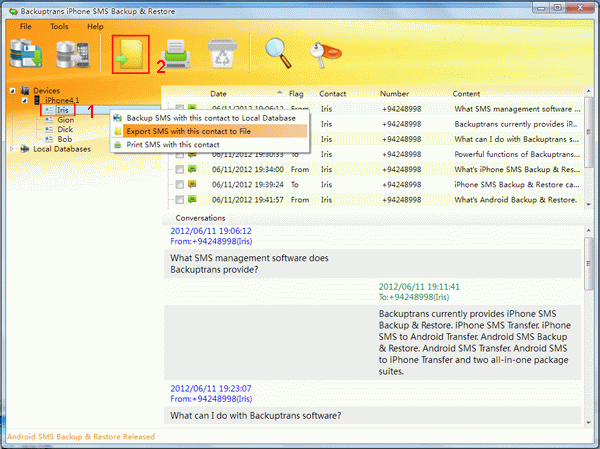Click conversation timestamp 2012/06/11 19:06:12

(211, 231)
